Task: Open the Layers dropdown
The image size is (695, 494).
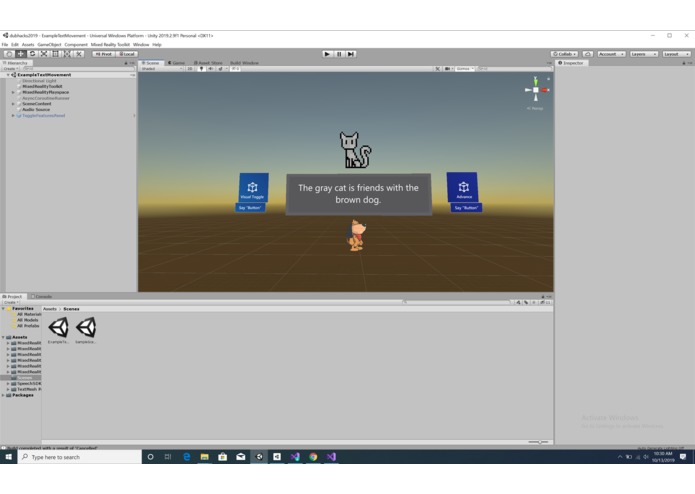Action: click(x=644, y=54)
